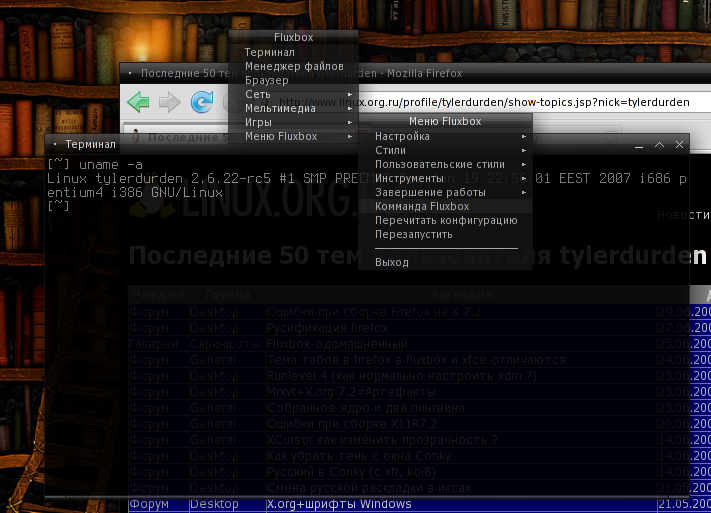Minimize the Терминал window

[639, 145]
